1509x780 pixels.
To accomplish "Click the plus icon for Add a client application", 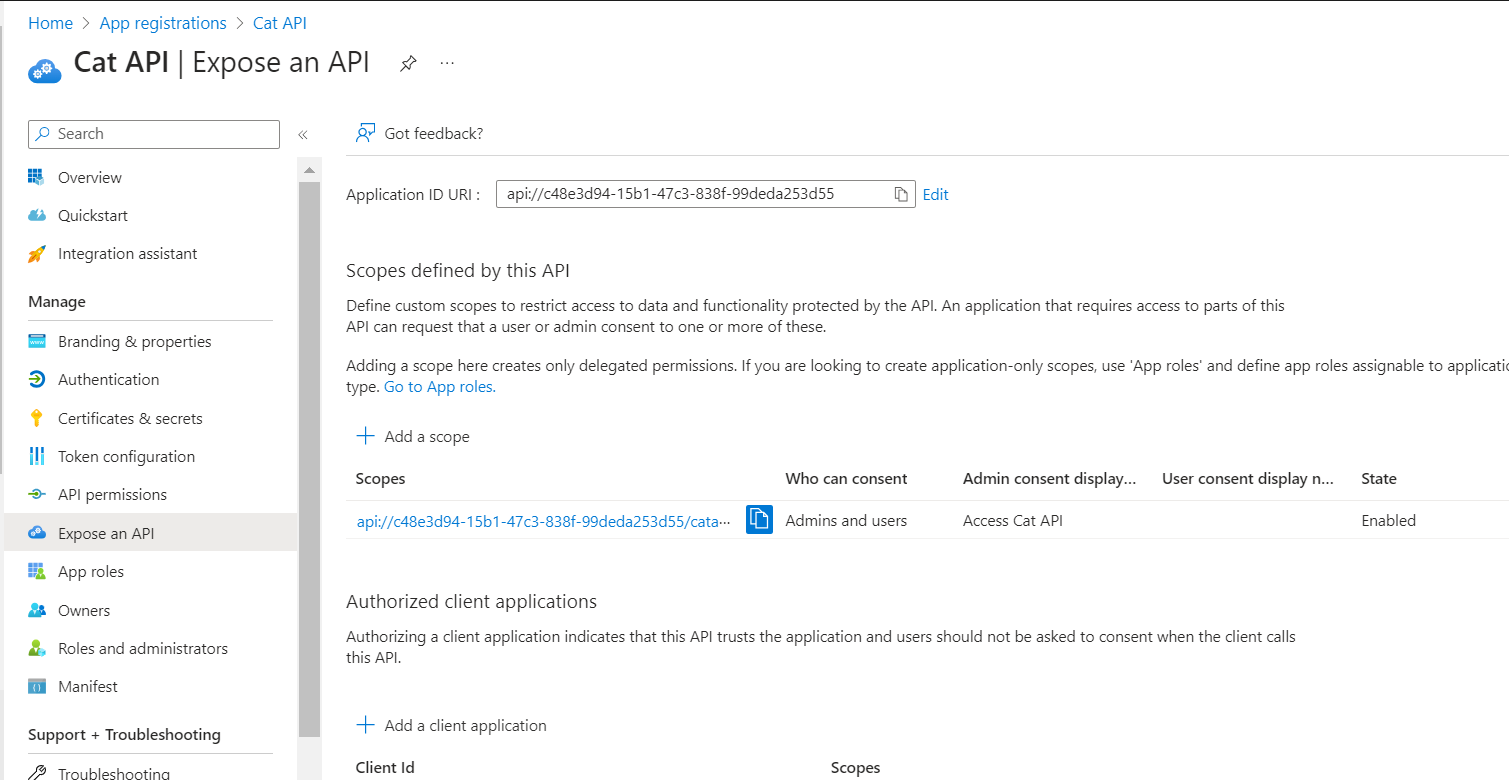I will tap(366, 725).
